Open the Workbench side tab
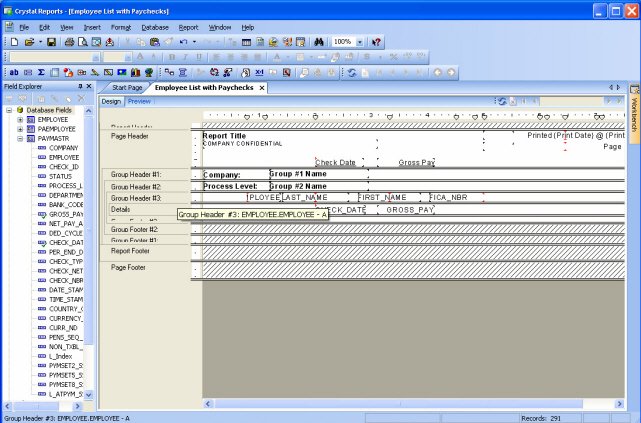This screenshot has width=641, height=423. coord(634,114)
